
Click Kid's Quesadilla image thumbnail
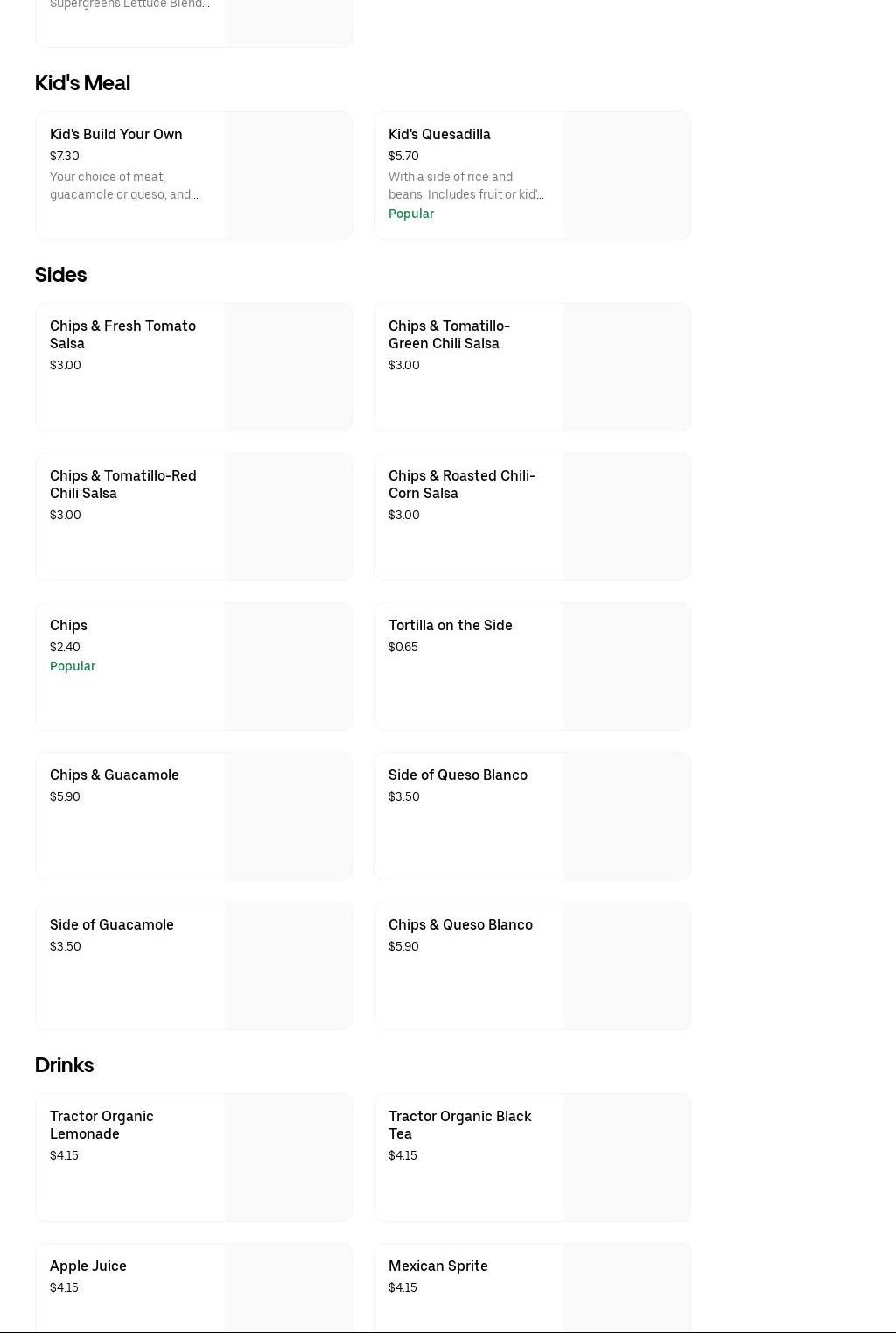click(626, 175)
